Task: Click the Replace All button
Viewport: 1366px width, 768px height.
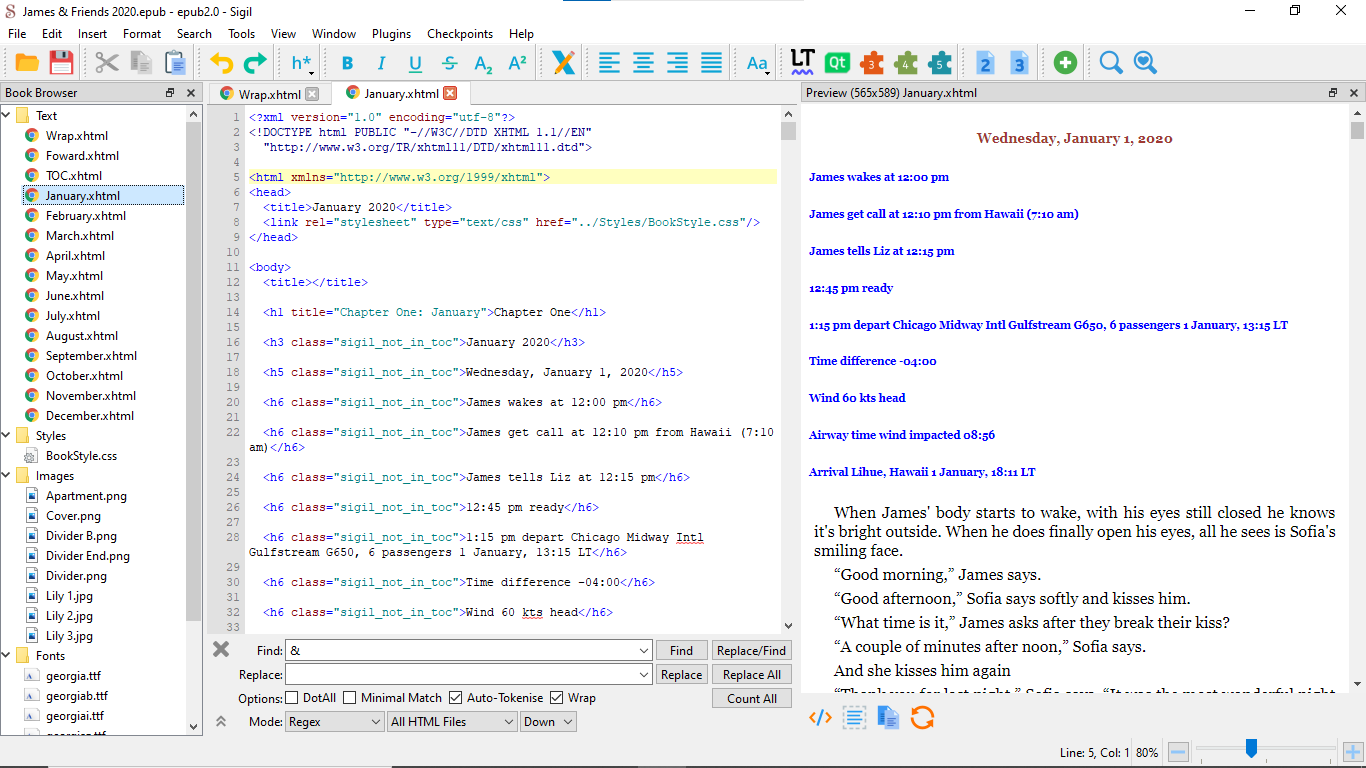Action: tap(751, 675)
